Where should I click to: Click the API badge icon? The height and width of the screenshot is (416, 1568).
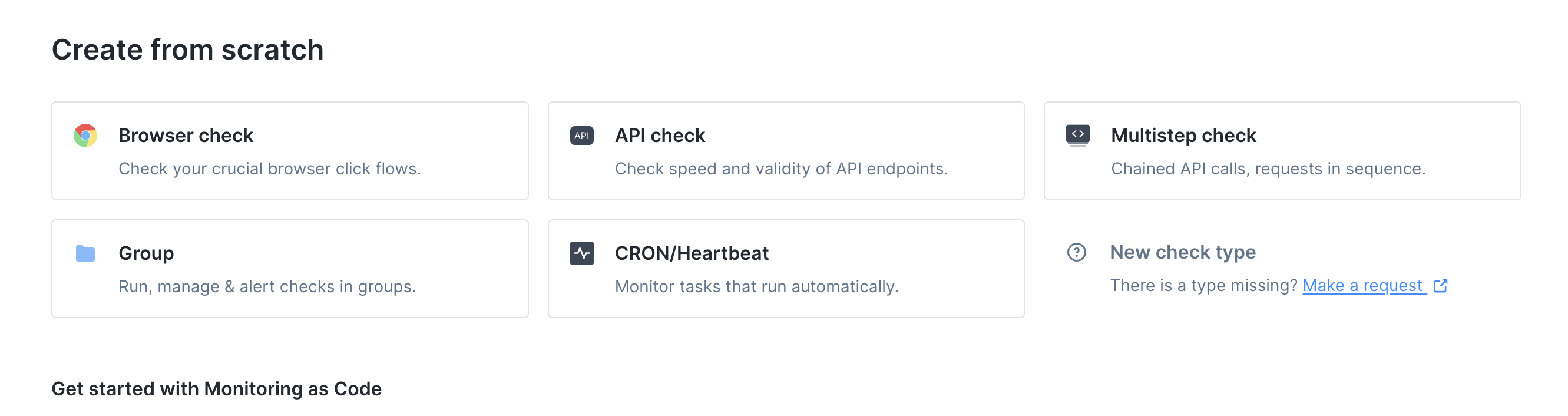coord(582,135)
